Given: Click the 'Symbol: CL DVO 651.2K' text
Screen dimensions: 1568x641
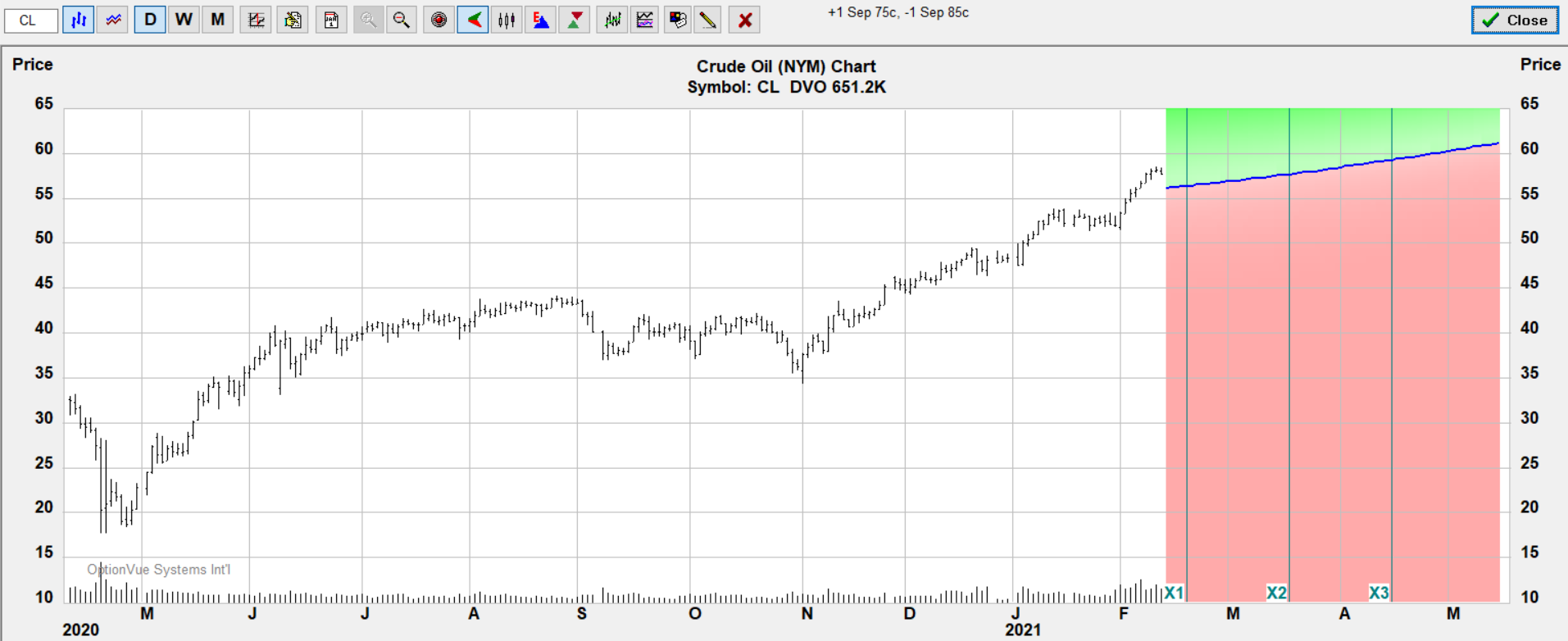Looking at the screenshot, I should point(786,87).
